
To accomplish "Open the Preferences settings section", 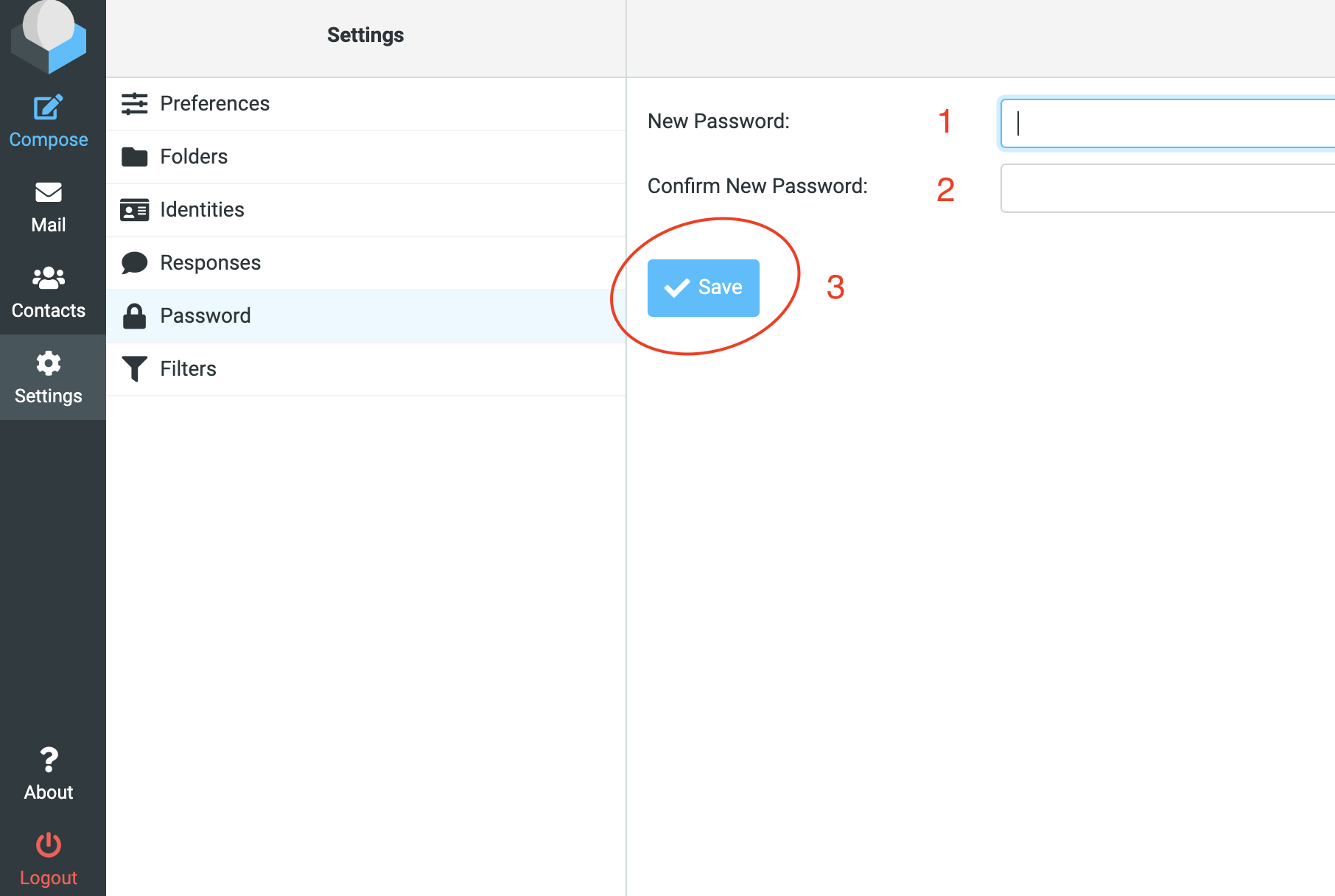I will 215,104.
